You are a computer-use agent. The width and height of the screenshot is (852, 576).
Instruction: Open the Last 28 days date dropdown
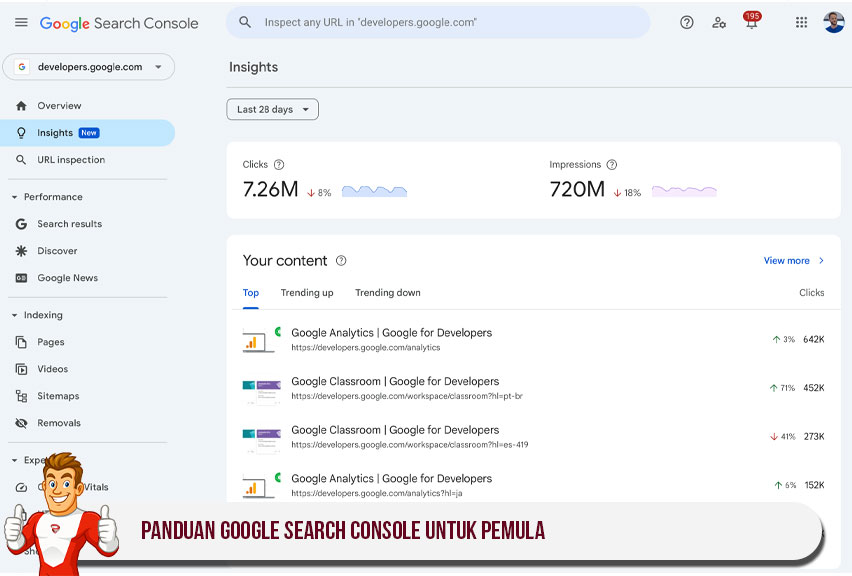pyautogui.click(x=273, y=109)
